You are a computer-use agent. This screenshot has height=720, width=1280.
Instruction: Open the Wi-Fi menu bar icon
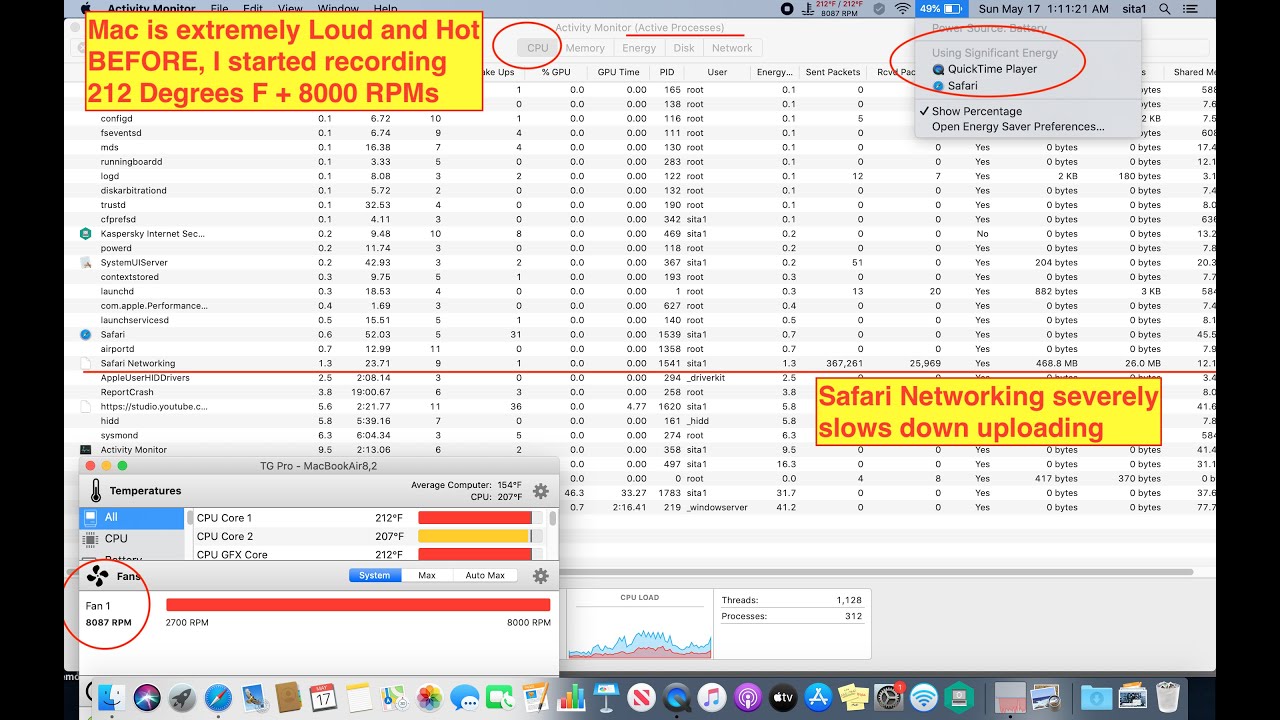click(903, 8)
